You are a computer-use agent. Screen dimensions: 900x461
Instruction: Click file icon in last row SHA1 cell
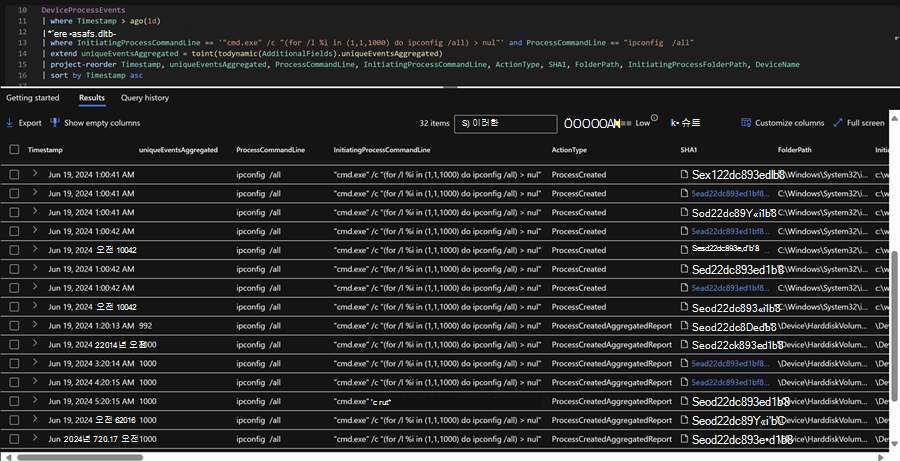pos(684,439)
